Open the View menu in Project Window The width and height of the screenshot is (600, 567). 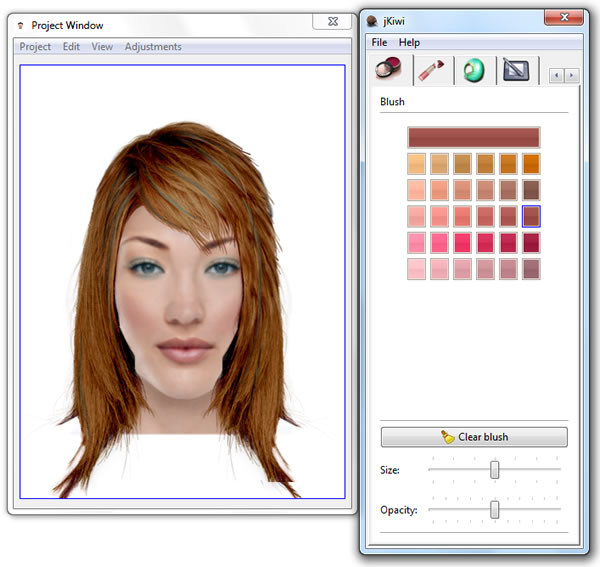coord(102,47)
